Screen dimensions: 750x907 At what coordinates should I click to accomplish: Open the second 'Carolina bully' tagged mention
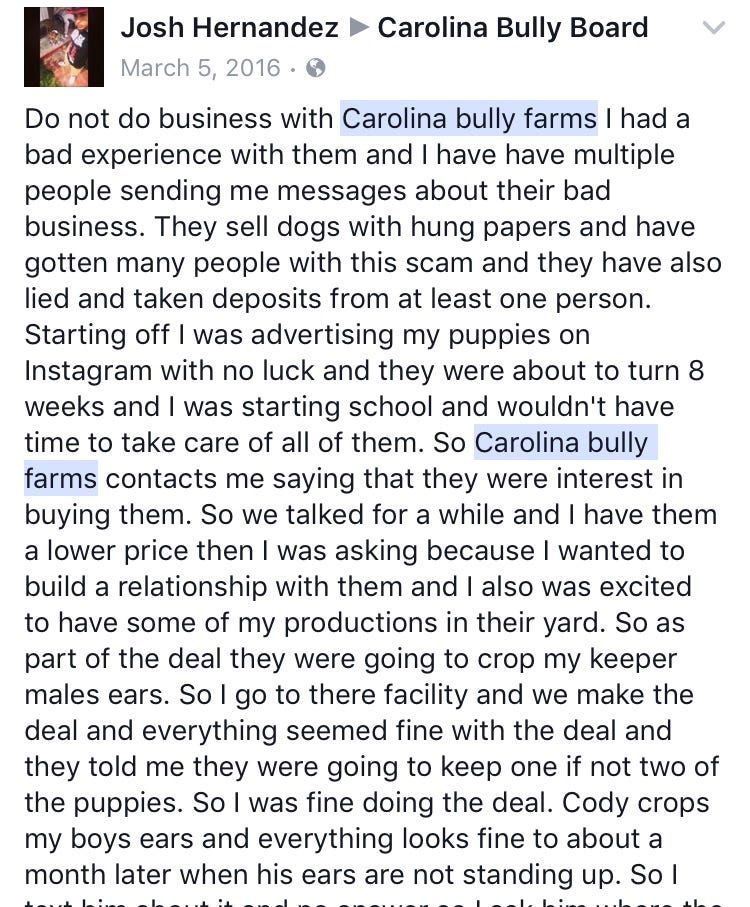(566, 443)
